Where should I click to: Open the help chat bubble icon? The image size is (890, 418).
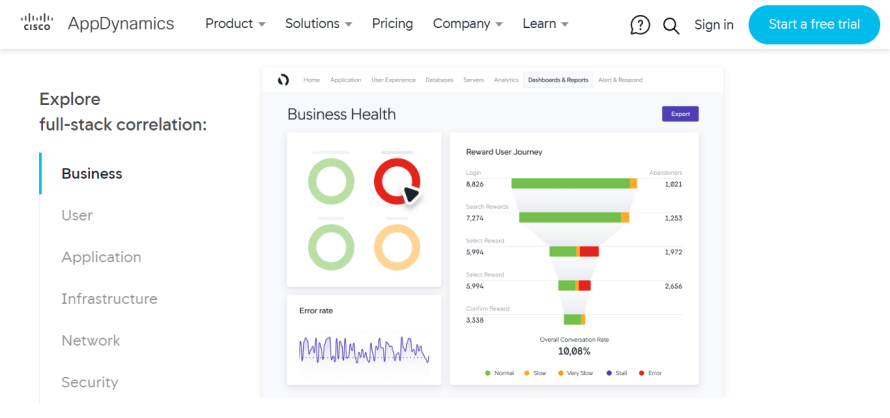click(640, 25)
